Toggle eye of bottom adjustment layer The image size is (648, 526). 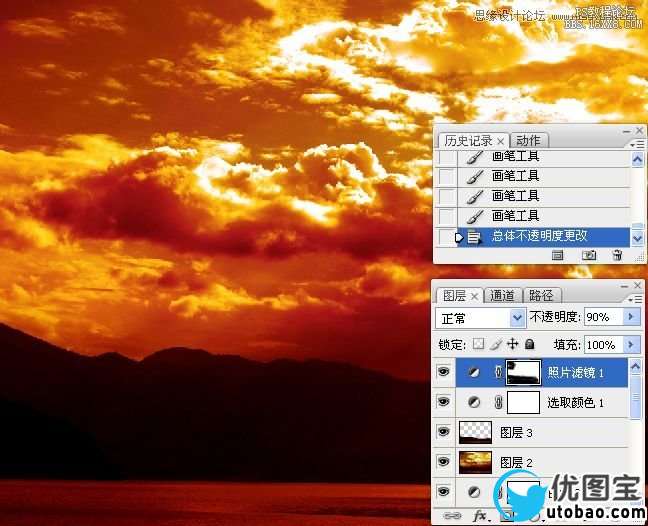pyautogui.click(x=443, y=492)
